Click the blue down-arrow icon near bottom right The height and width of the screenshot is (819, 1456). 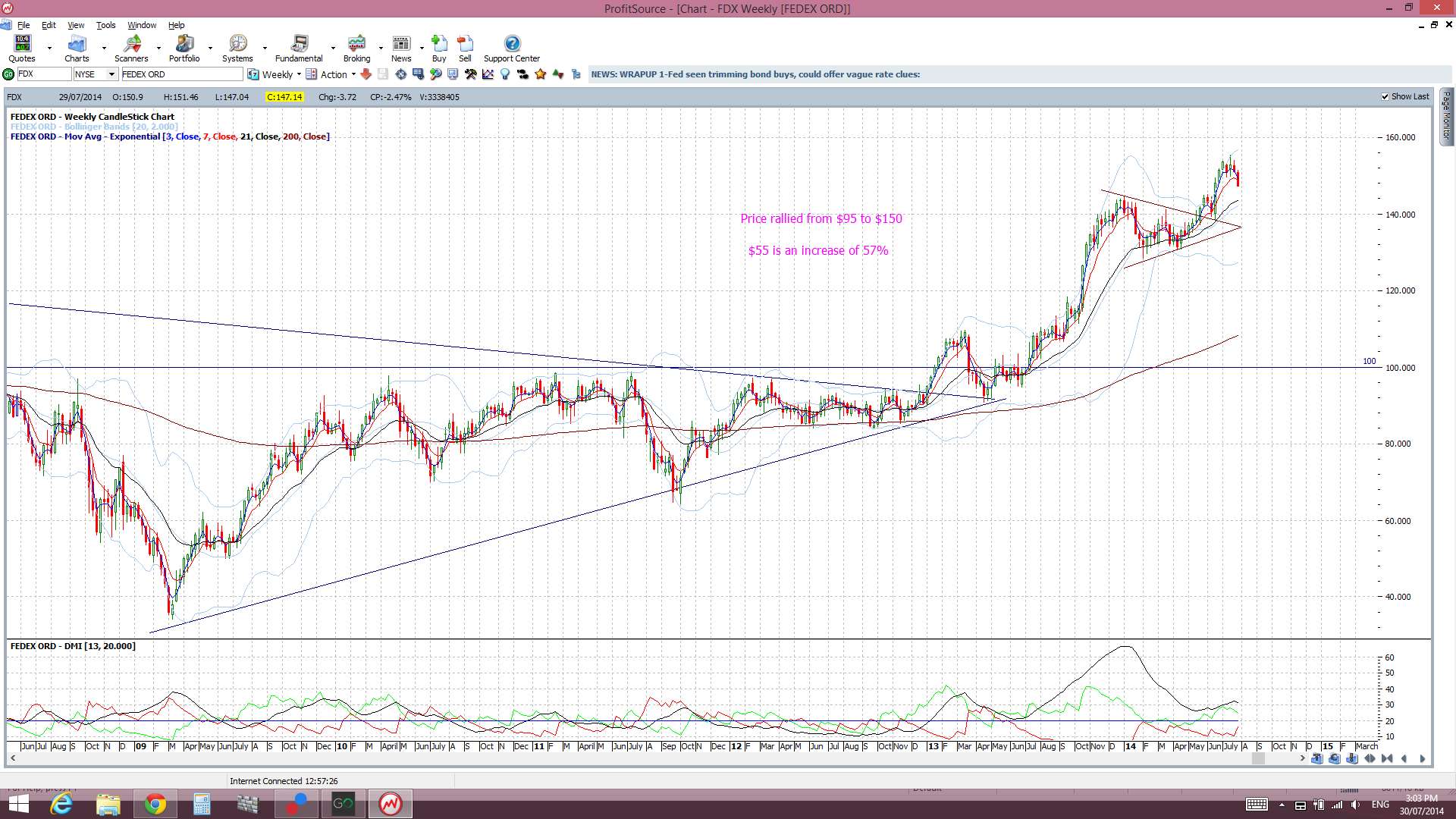(1352, 758)
